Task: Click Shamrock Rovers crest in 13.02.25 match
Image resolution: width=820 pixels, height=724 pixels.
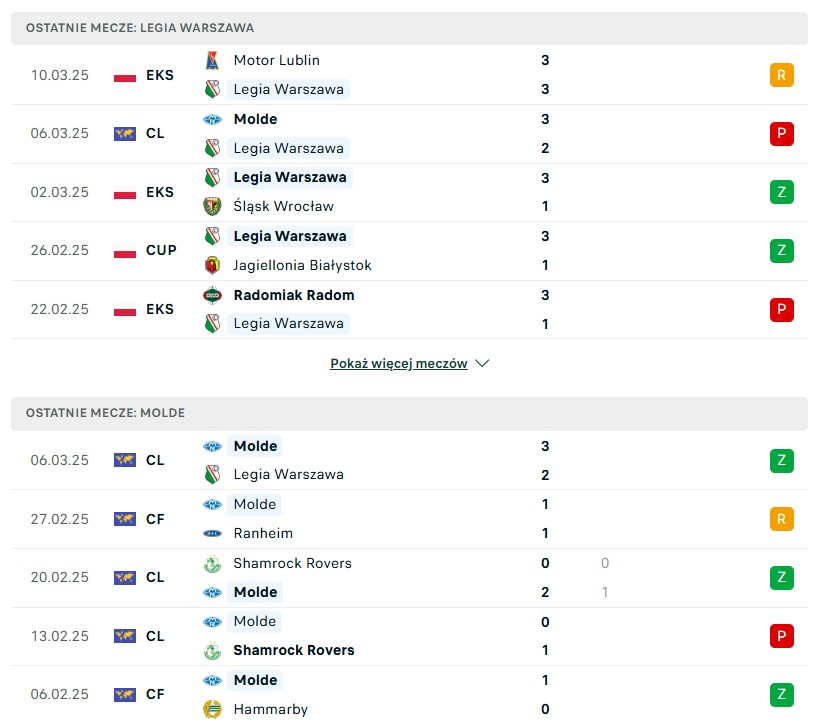Action: tap(212, 650)
